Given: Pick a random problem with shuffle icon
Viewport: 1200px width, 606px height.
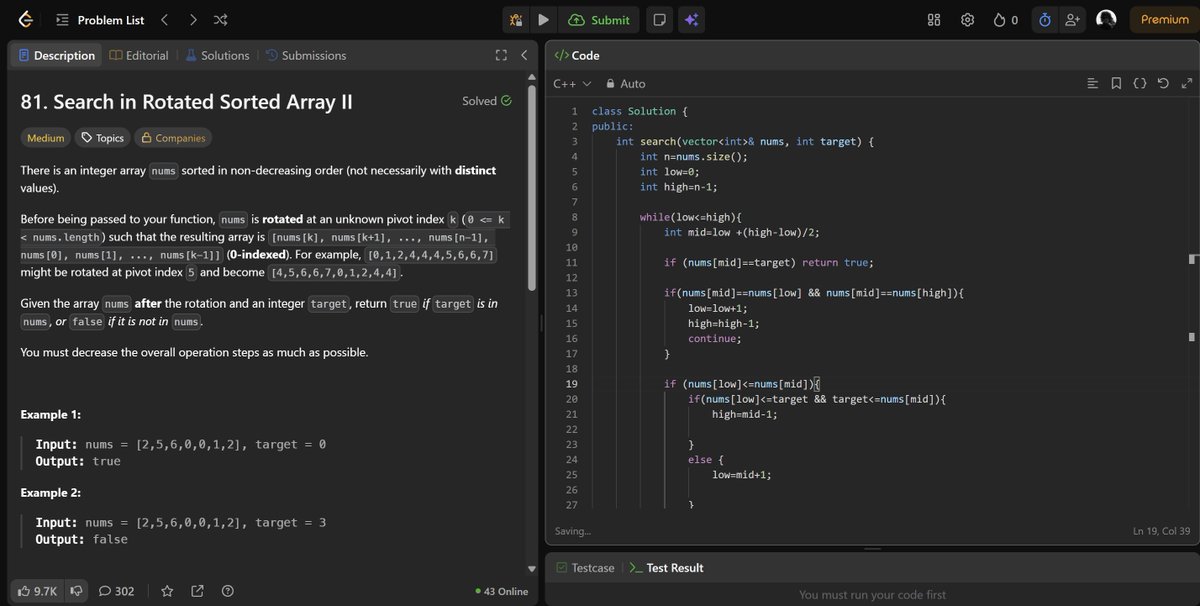Looking at the screenshot, I should [220, 20].
